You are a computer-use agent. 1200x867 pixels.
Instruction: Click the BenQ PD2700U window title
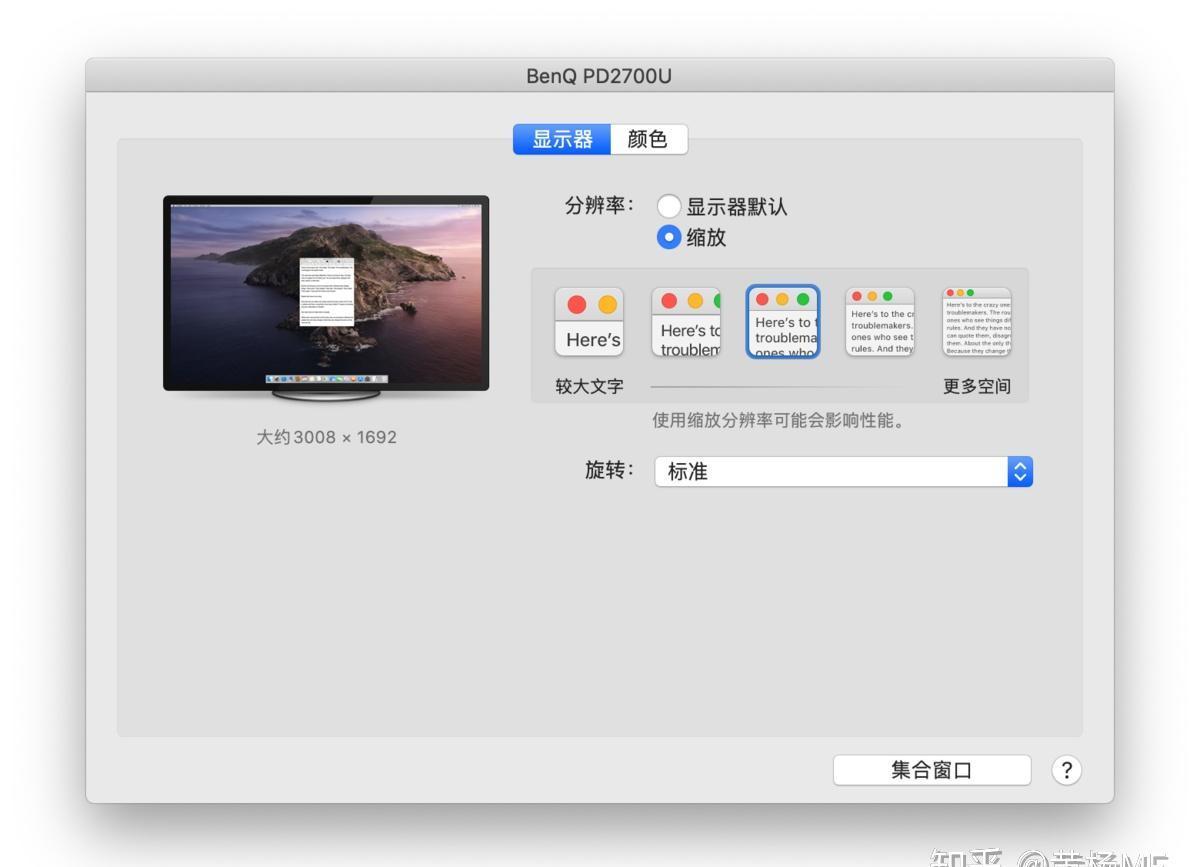pyautogui.click(x=599, y=76)
